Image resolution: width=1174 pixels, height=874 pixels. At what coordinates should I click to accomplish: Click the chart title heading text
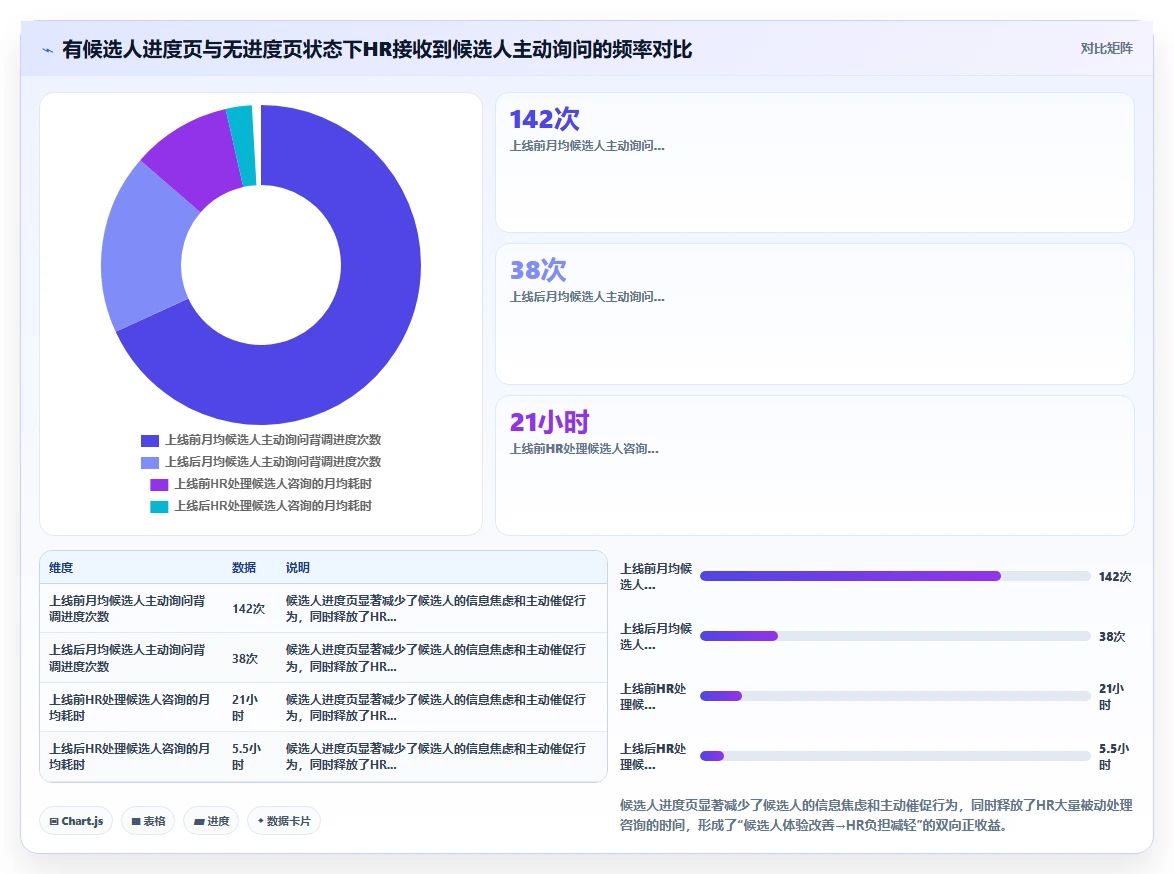[x=377, y=49]
